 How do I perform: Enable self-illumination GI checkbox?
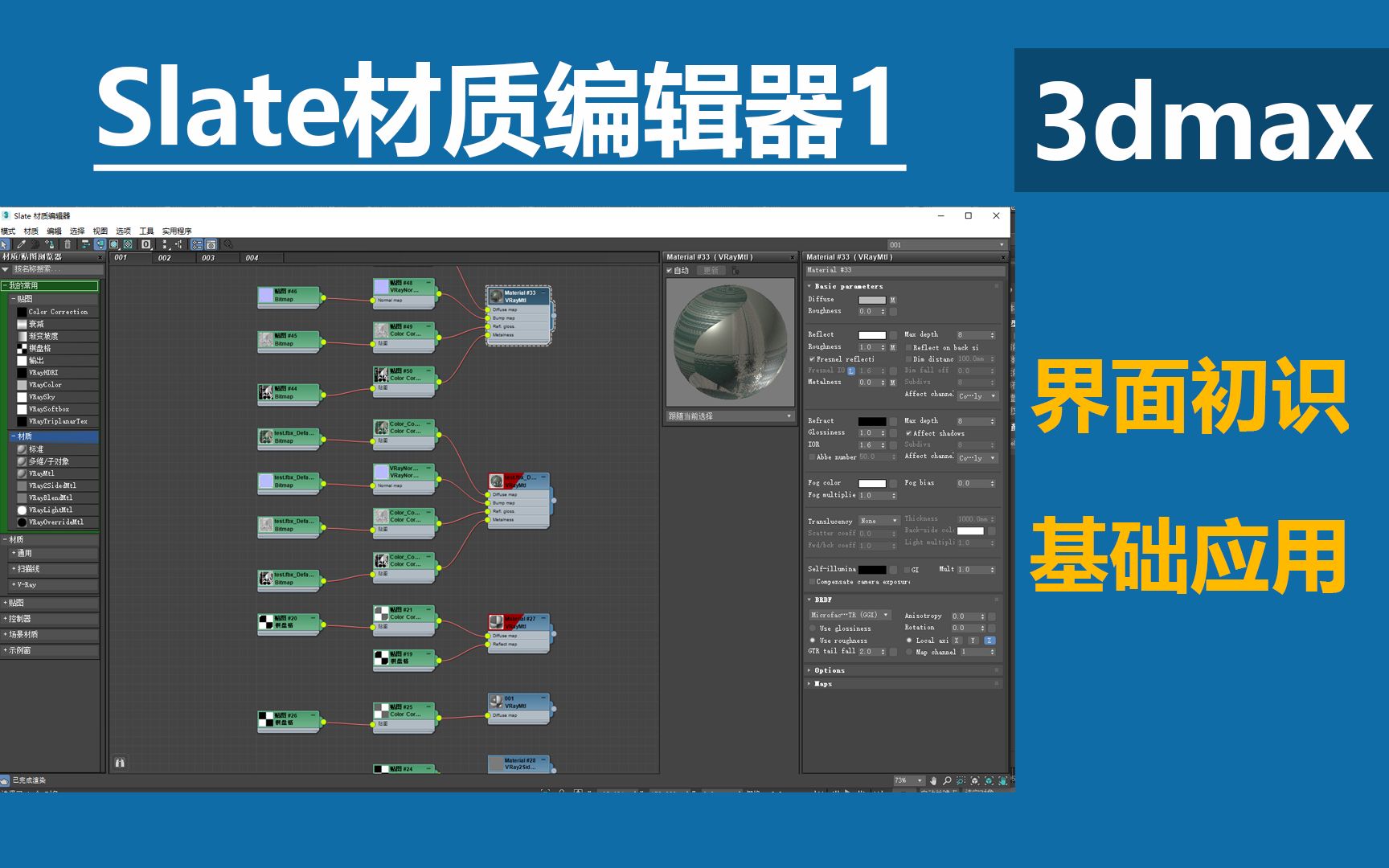pos(906,569)
